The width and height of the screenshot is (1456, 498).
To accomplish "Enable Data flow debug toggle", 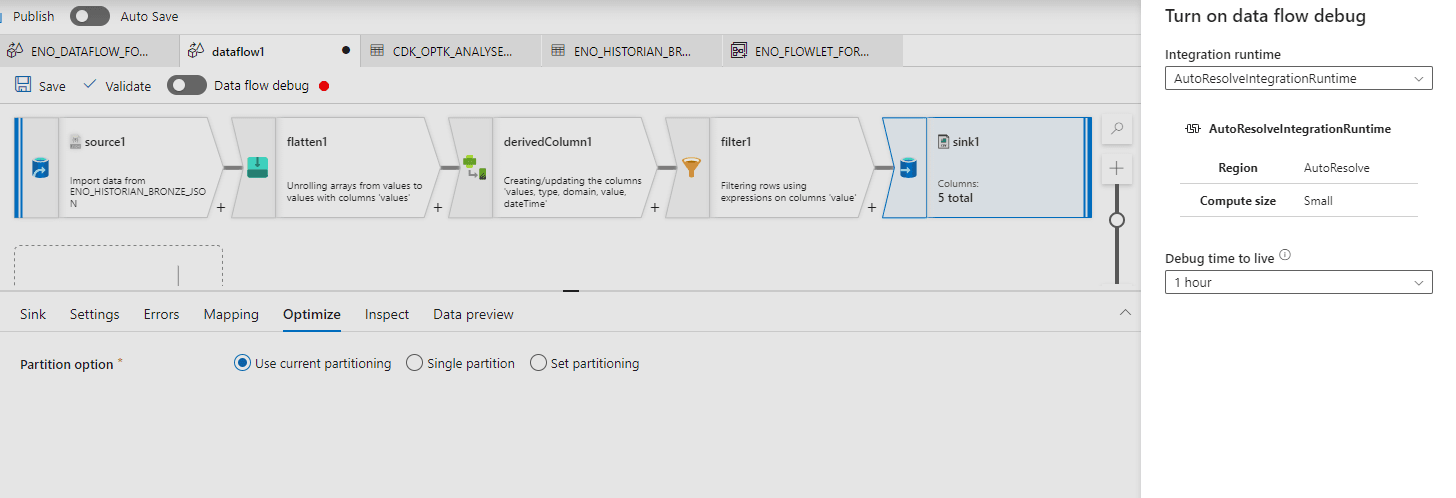I will pos(187,86).
